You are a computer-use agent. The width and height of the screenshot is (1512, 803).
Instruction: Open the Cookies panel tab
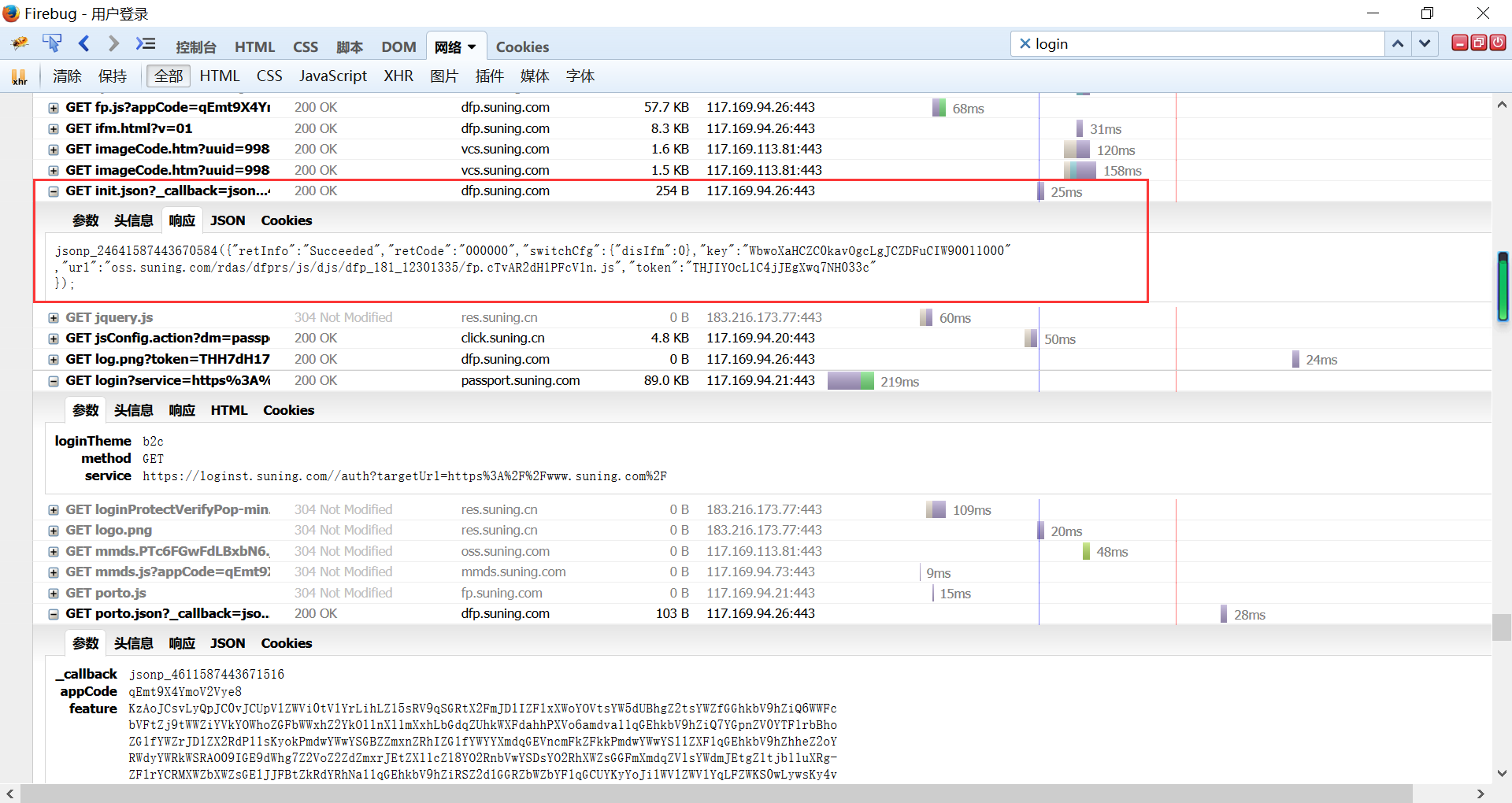[x=522, y=47]
